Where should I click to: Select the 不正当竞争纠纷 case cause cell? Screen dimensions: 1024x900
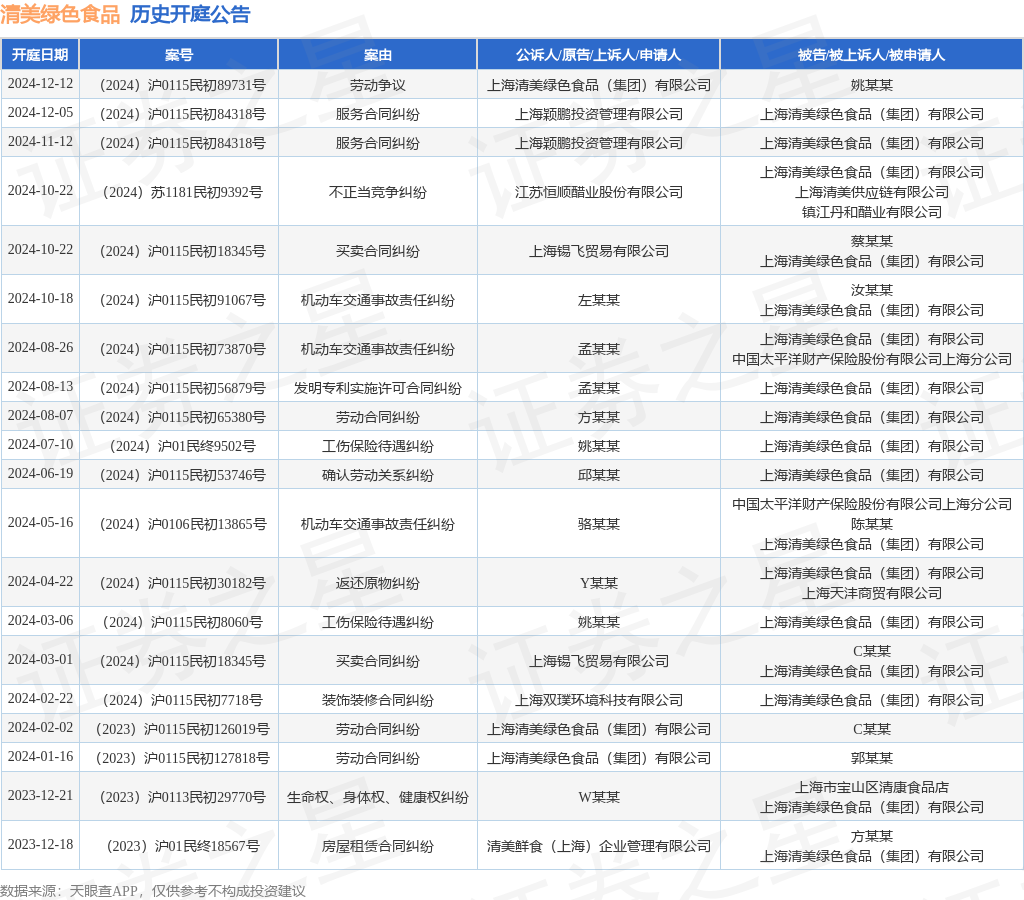(x=378, y=192)
